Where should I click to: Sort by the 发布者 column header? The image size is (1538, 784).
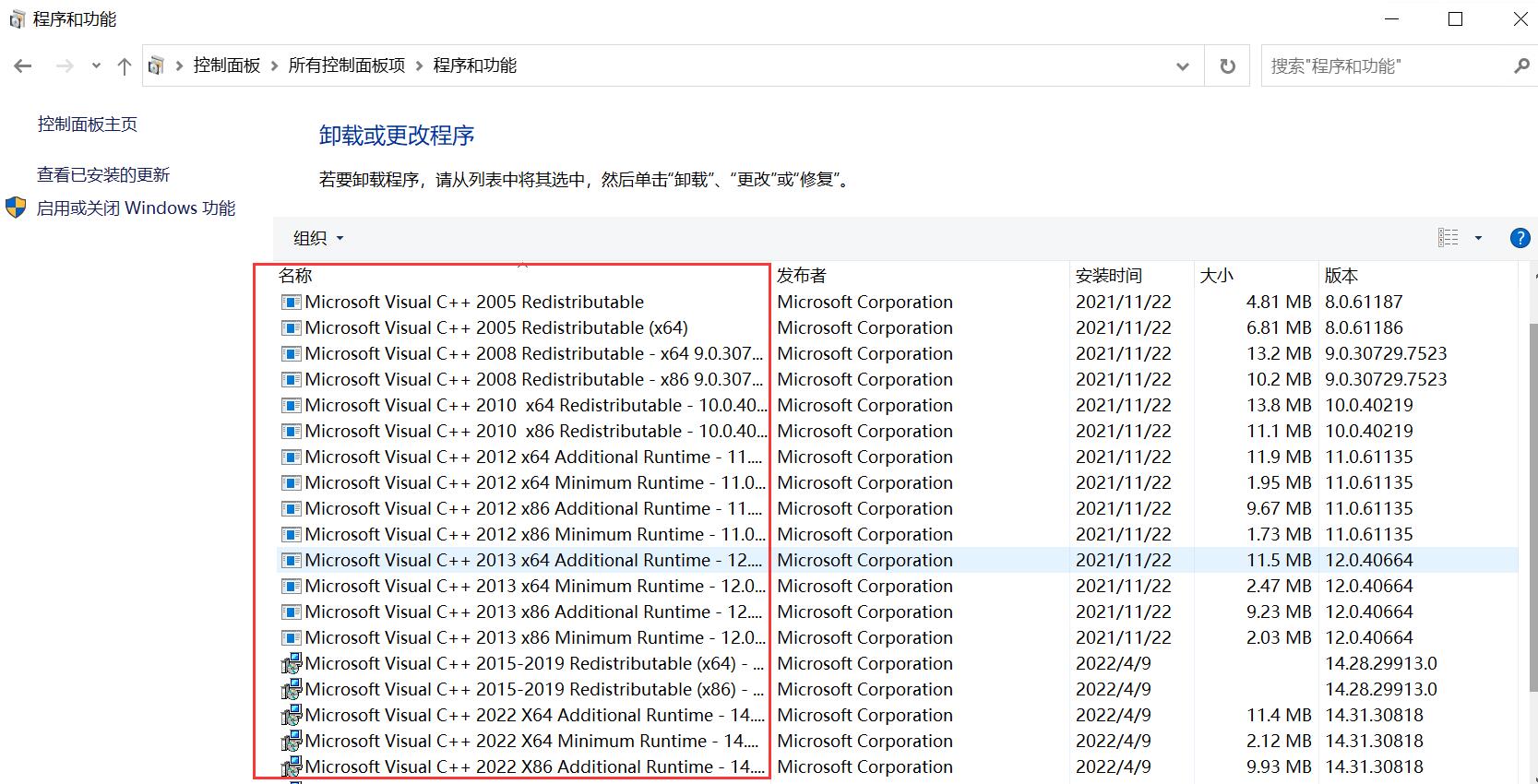[801, 276]
